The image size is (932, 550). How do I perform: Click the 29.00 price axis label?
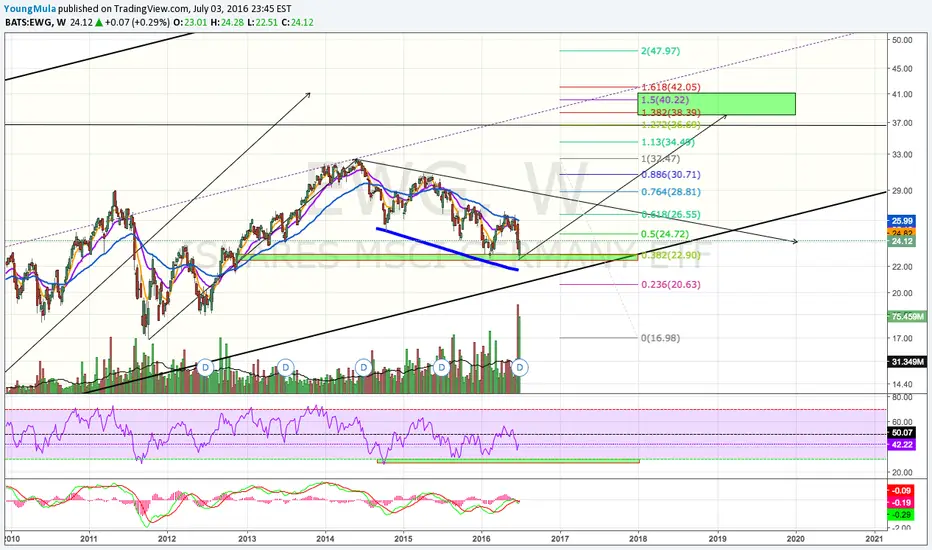(x=902, y=191)
